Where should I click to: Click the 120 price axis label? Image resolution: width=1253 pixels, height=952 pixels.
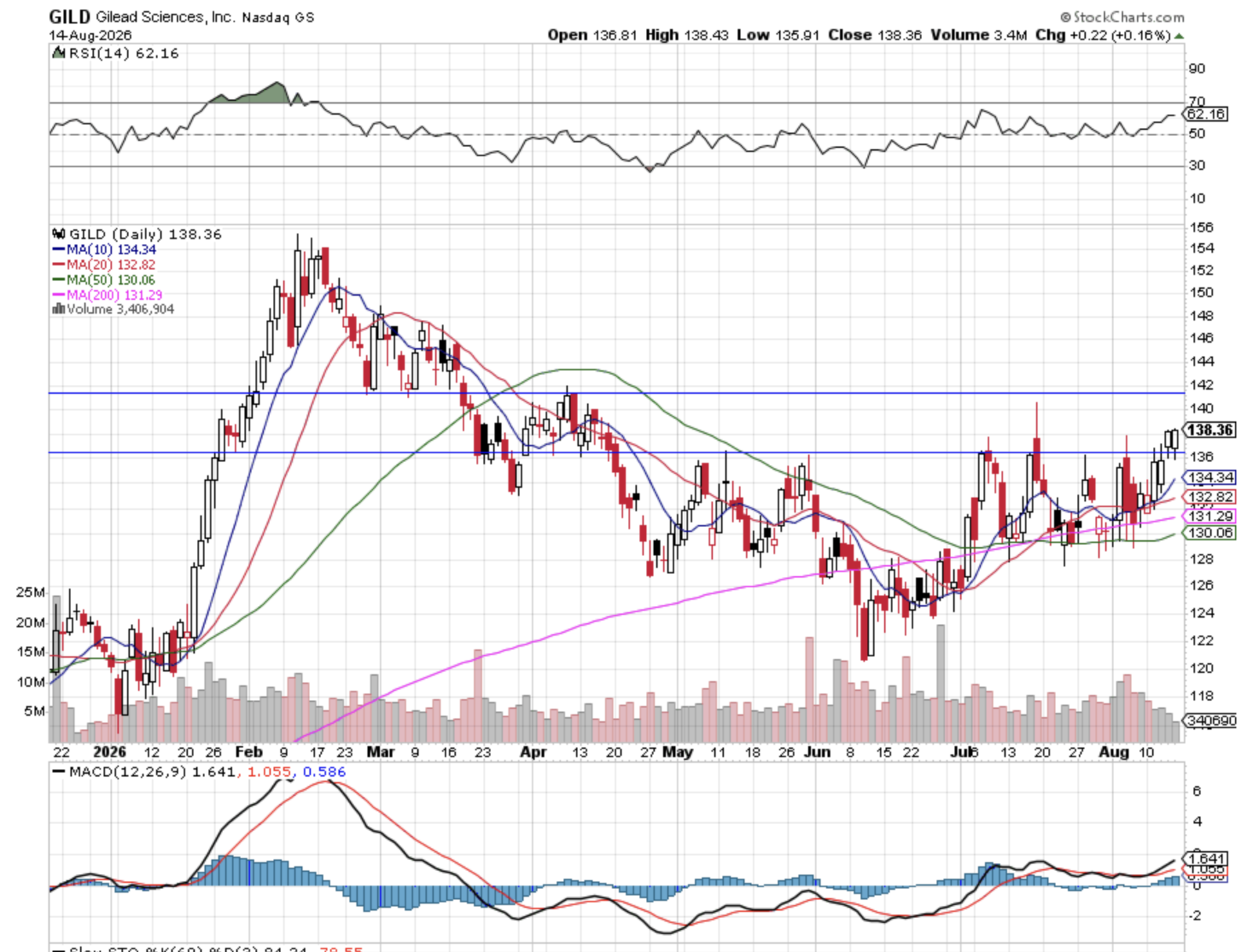1201,668
